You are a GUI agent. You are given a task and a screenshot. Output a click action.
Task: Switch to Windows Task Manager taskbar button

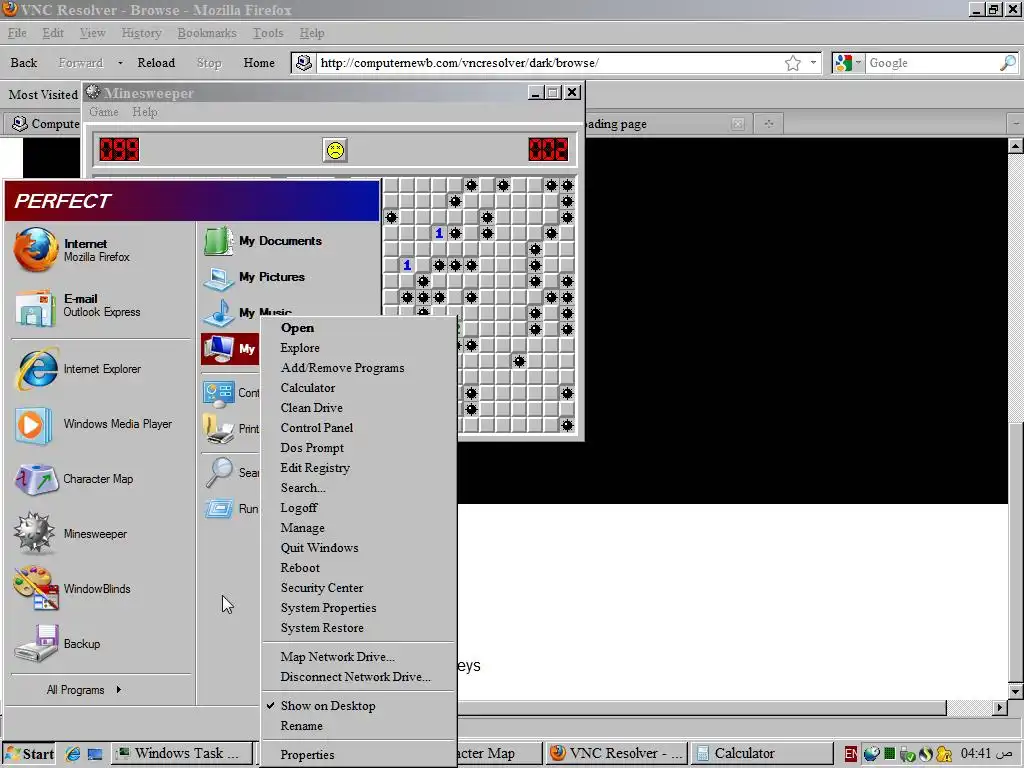[182, 754]
